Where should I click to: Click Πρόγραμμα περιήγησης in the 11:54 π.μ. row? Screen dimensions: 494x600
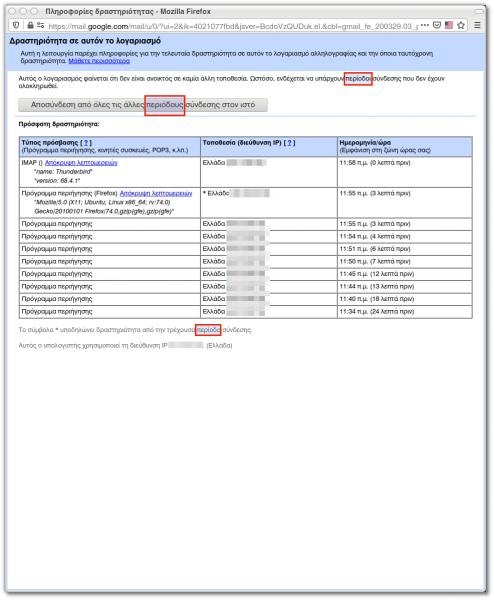coord(57,236)
